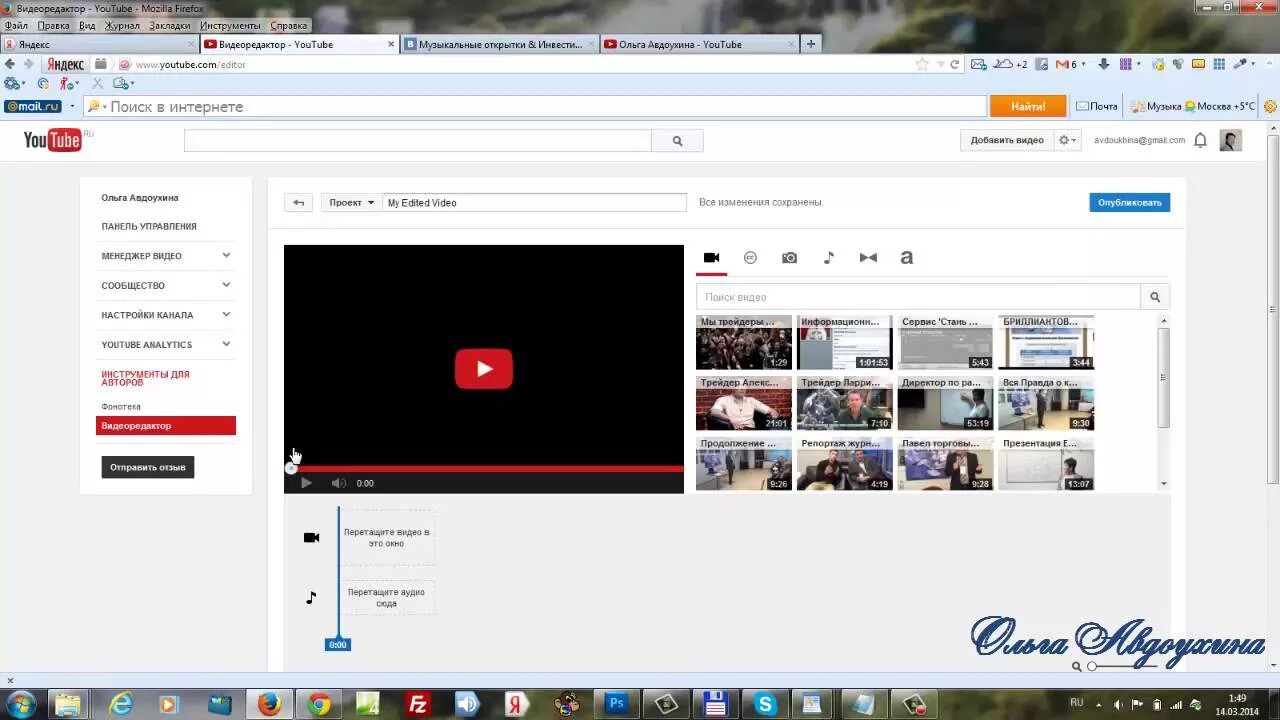Click the 'Опубликовать' button
This screenshot has height=720, width=1280.
tap(1130, 202)
